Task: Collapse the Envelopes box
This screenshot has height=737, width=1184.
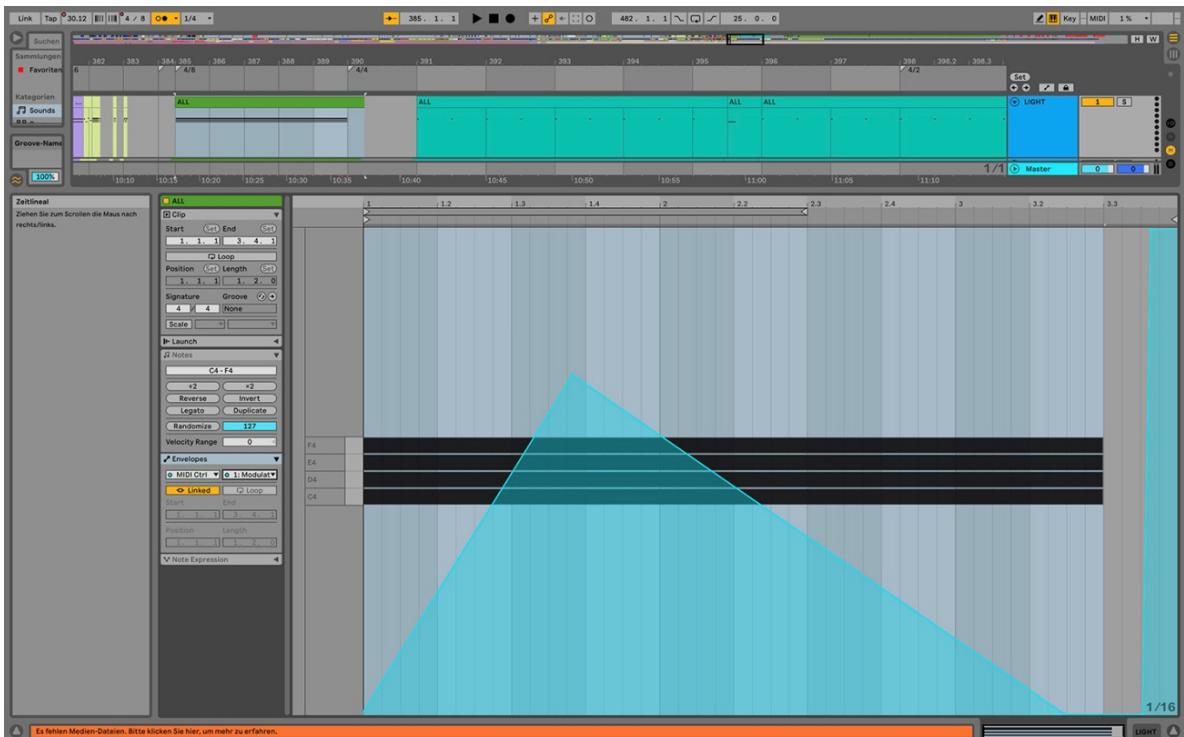Action: tap(276, 459)
